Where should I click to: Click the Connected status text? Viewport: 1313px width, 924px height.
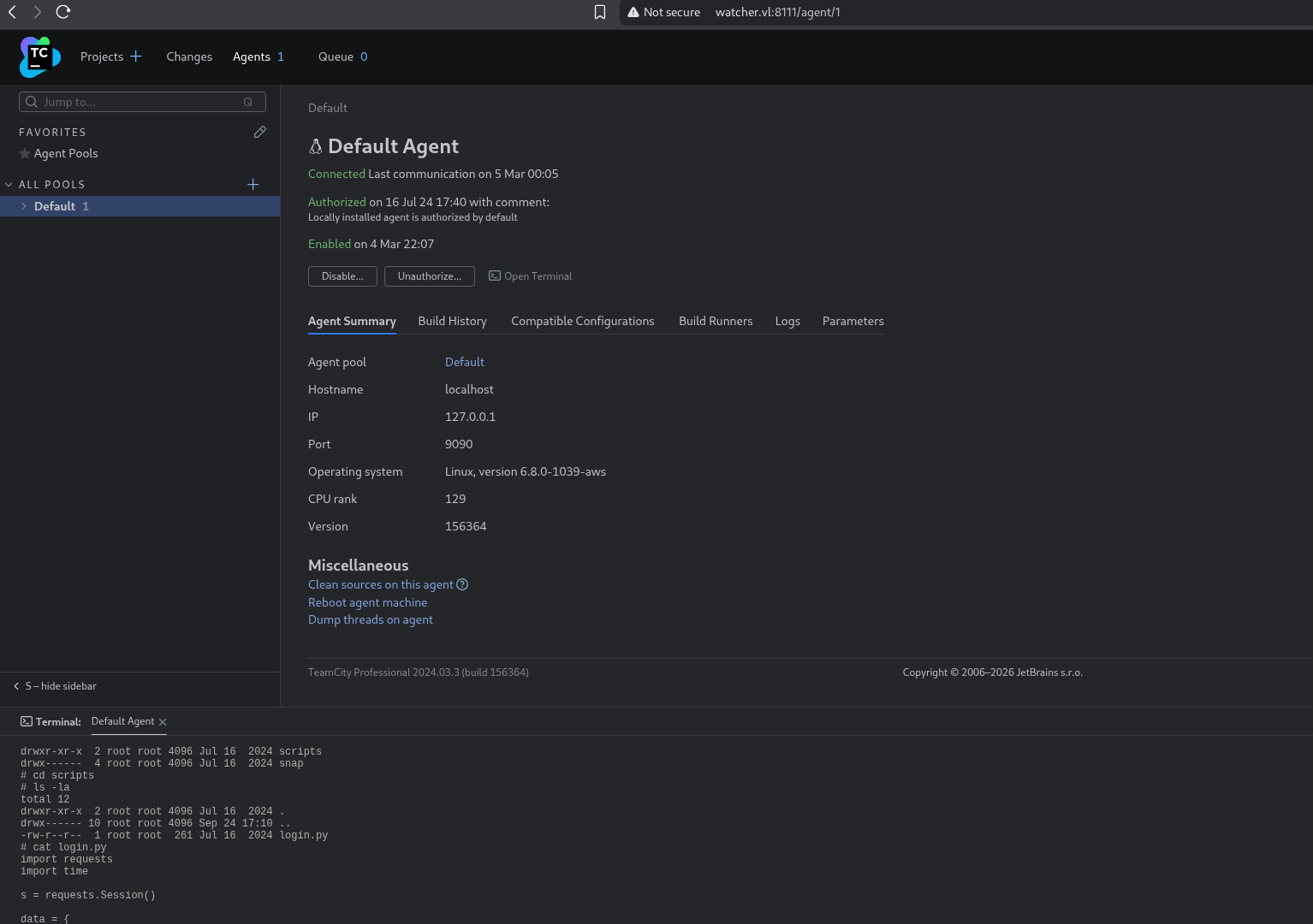pos(336,174)
